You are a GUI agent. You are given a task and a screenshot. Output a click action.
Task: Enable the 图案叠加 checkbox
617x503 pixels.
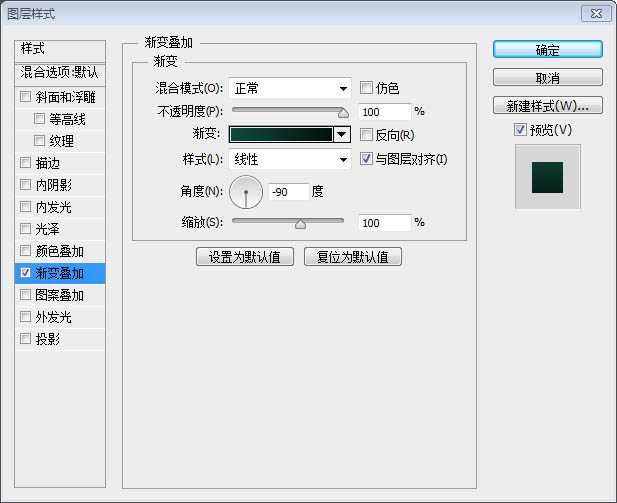(26, 294)
